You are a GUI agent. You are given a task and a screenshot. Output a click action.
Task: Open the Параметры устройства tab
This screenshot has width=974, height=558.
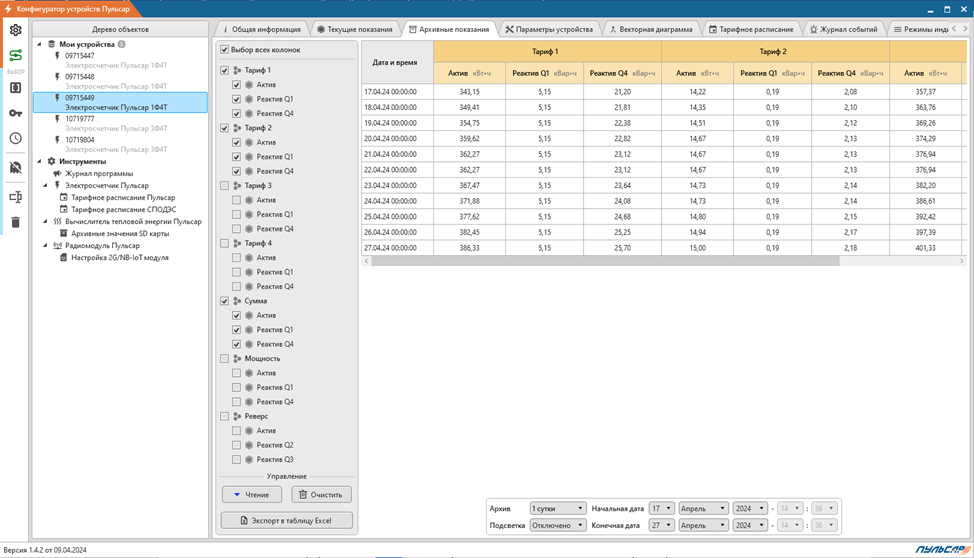549,29
